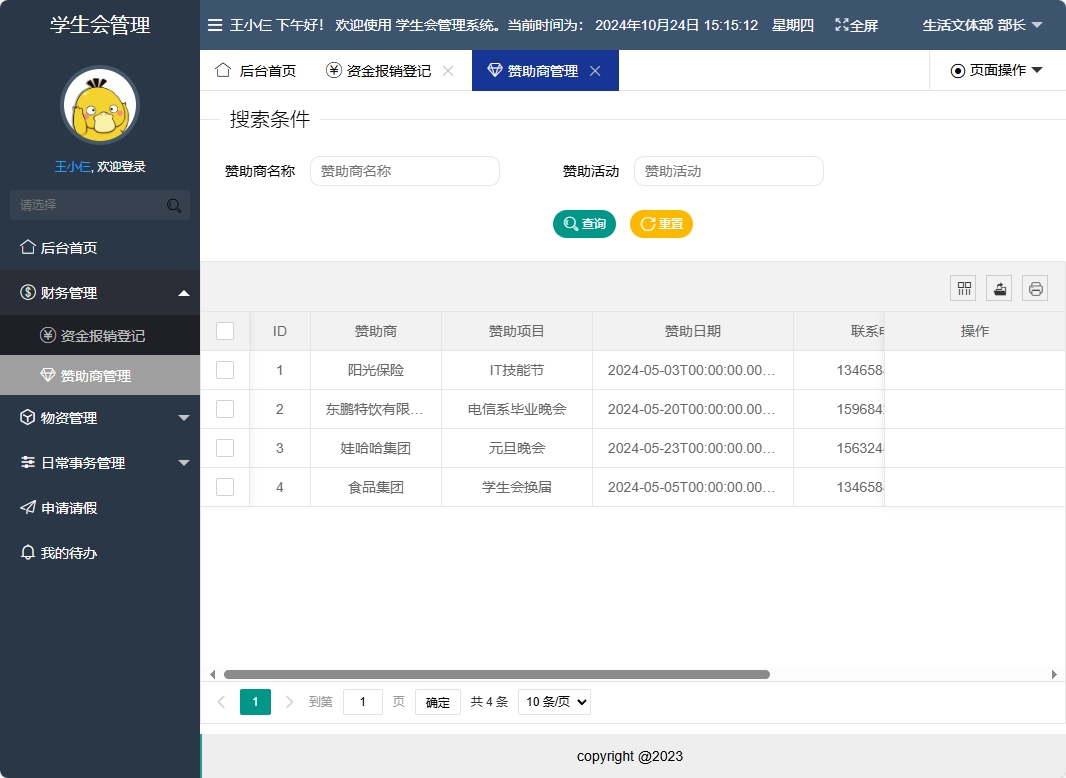Click inside the 赞助商名称 input field
The image size is (1066, 778).
404,171
